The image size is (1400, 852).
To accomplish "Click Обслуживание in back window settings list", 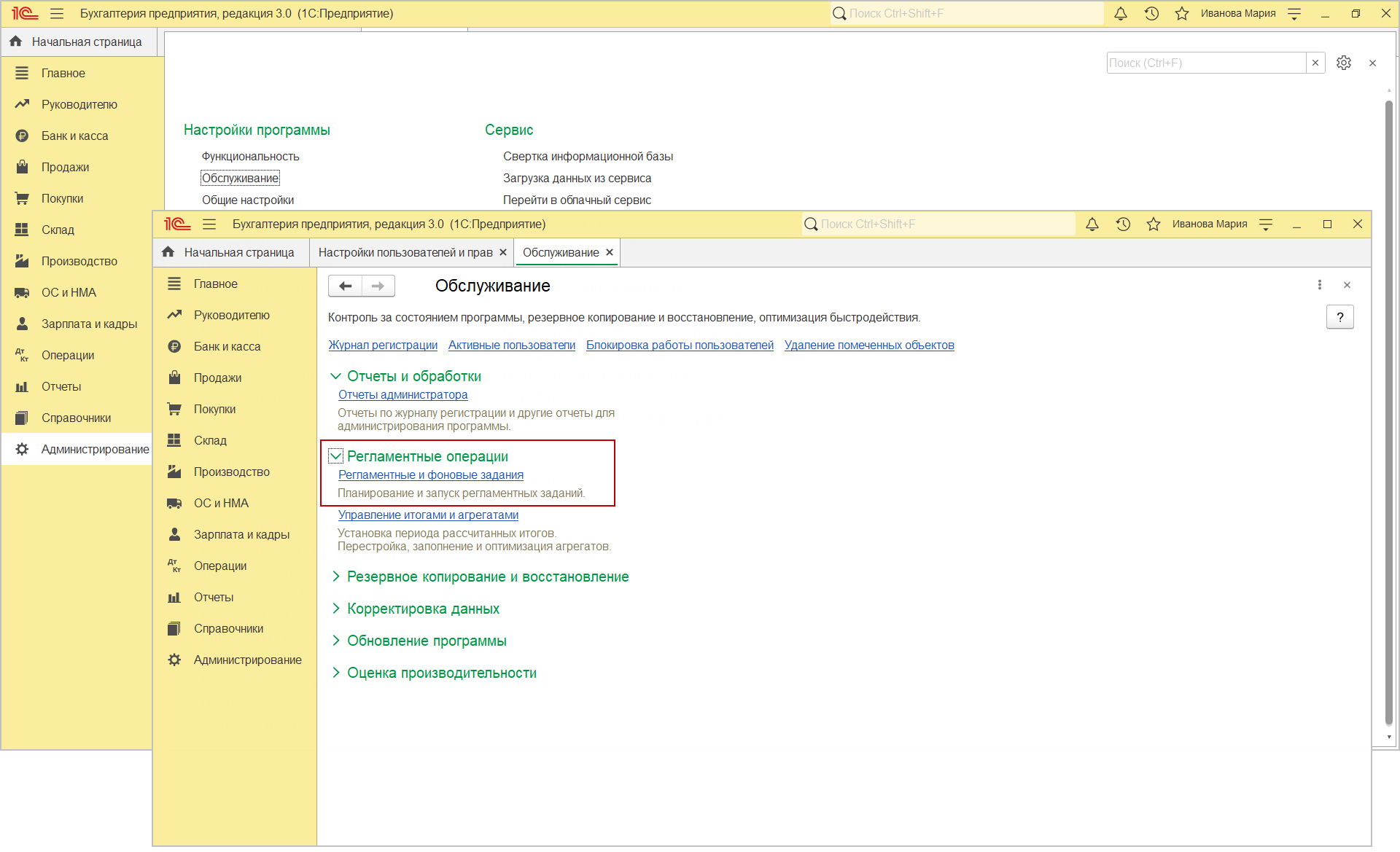I will [x=240, y=178].
